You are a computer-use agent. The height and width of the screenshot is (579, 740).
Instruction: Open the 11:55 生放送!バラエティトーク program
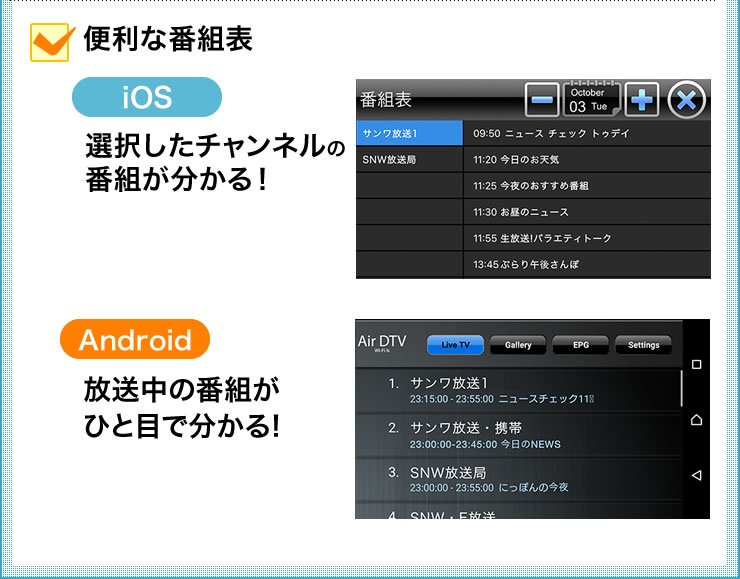tap(587, 238)
